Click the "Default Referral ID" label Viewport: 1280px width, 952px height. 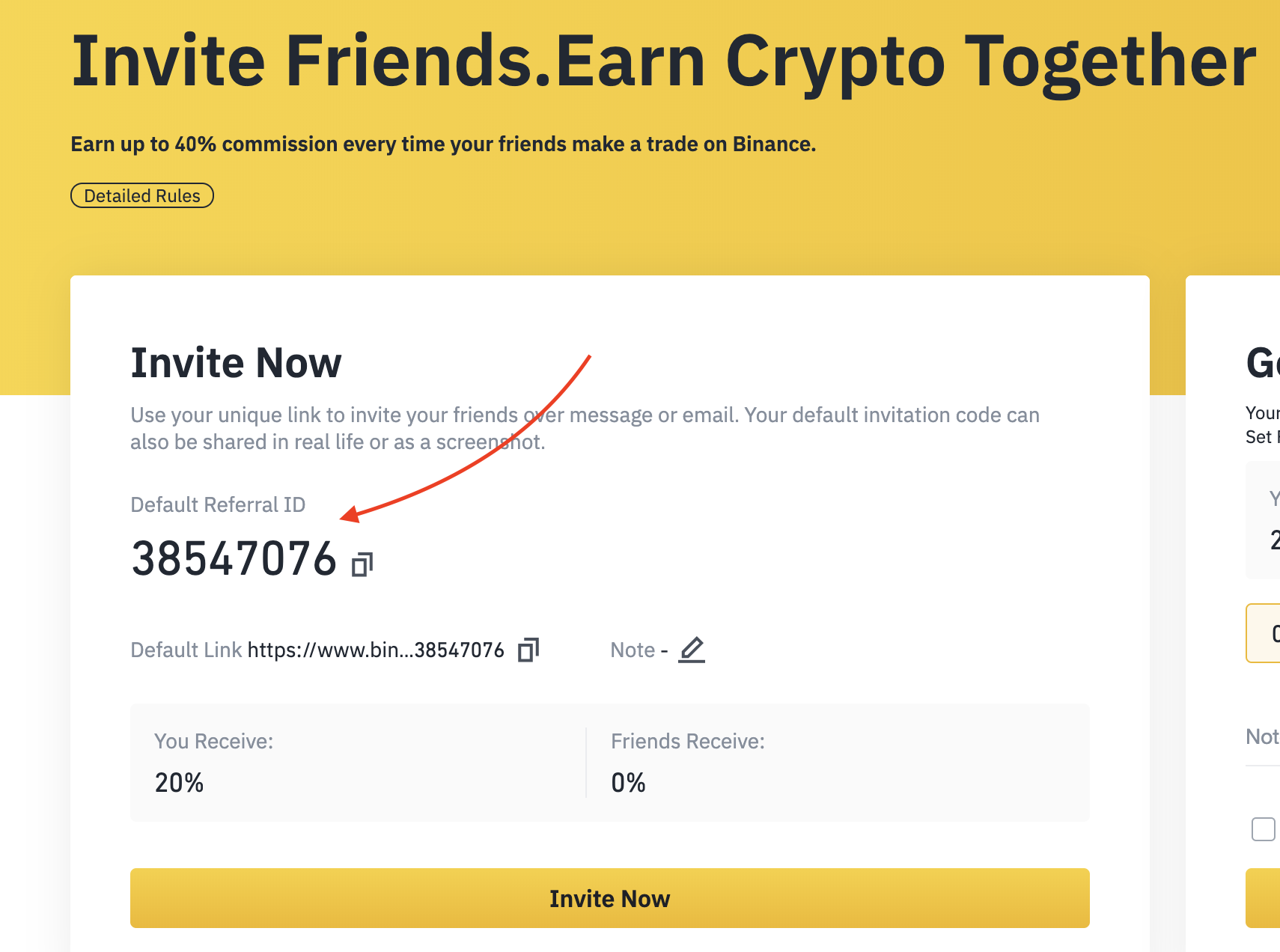click(x=218, y=504)
